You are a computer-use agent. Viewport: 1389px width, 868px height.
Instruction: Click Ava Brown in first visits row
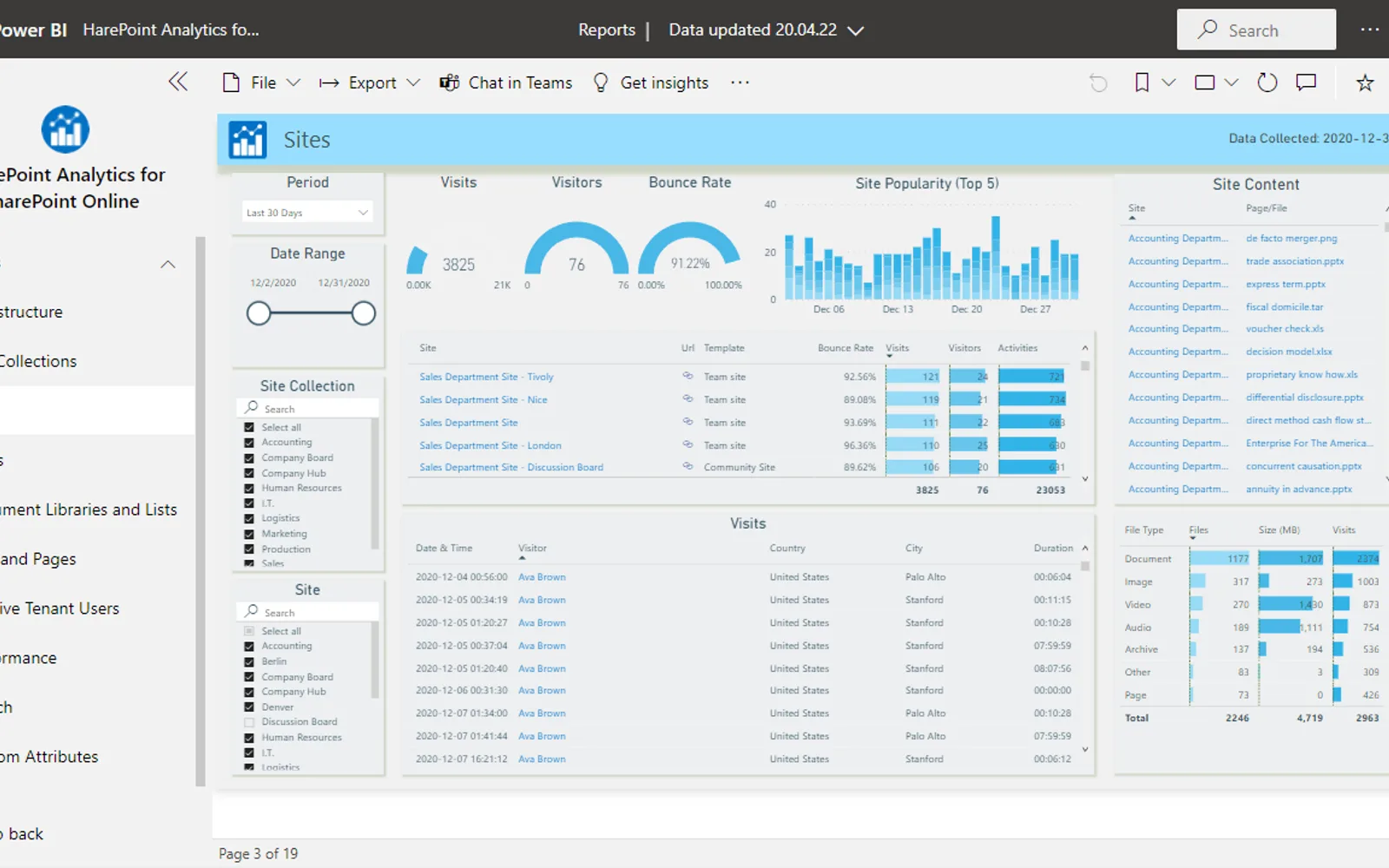[542, 577]
